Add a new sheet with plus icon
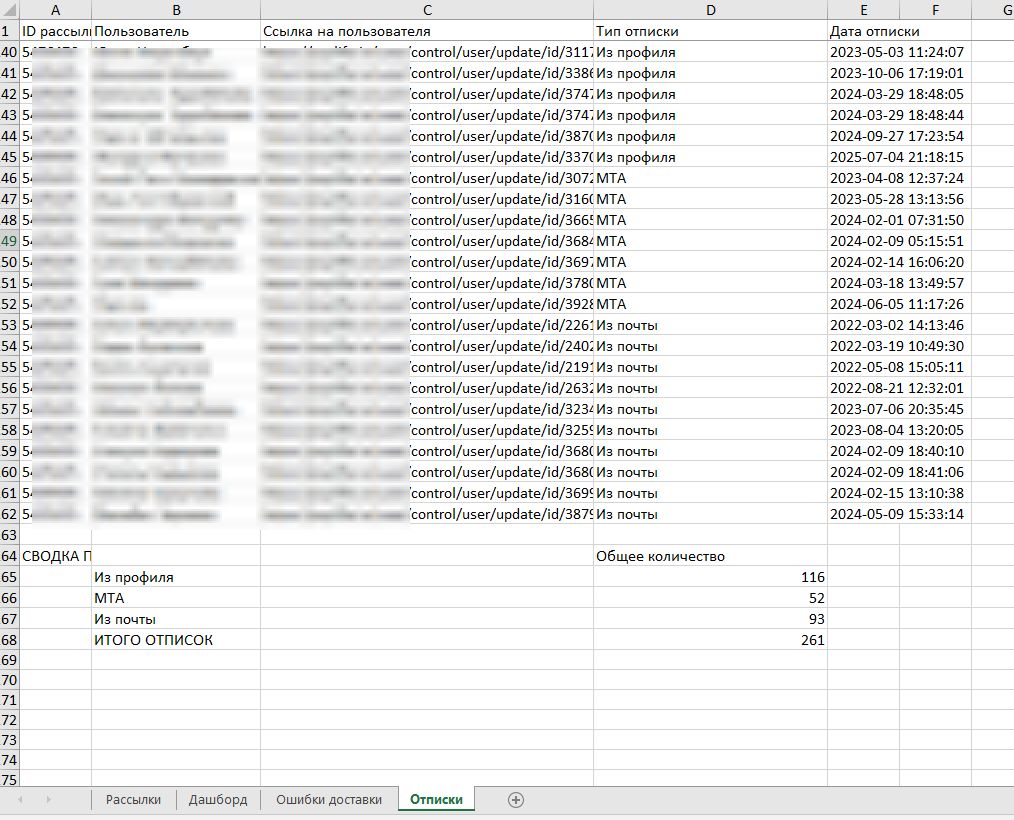This screenshot has height=820, width=1014. pos(516,799)
